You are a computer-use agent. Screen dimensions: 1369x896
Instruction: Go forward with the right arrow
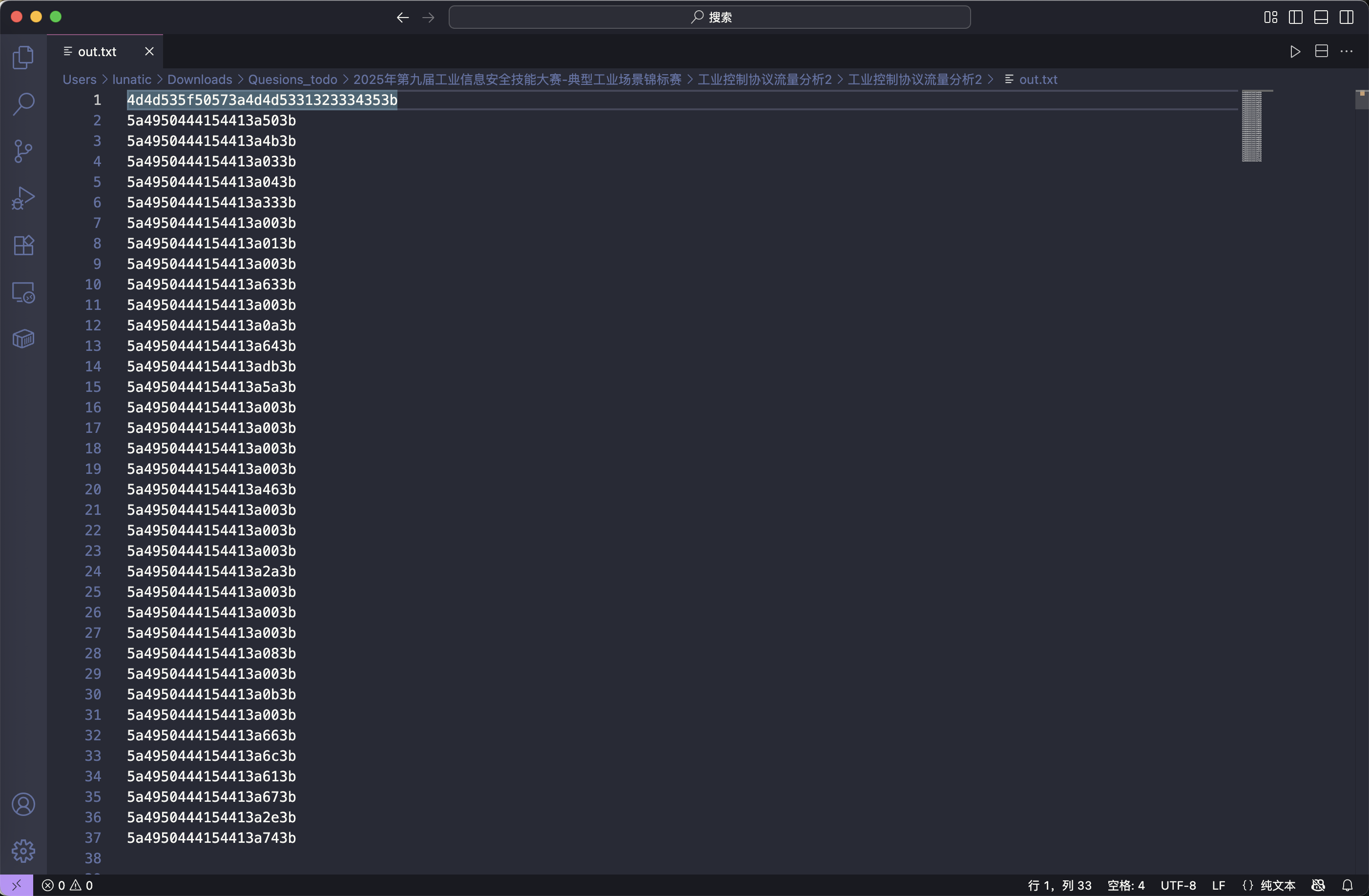coord(429,17)
